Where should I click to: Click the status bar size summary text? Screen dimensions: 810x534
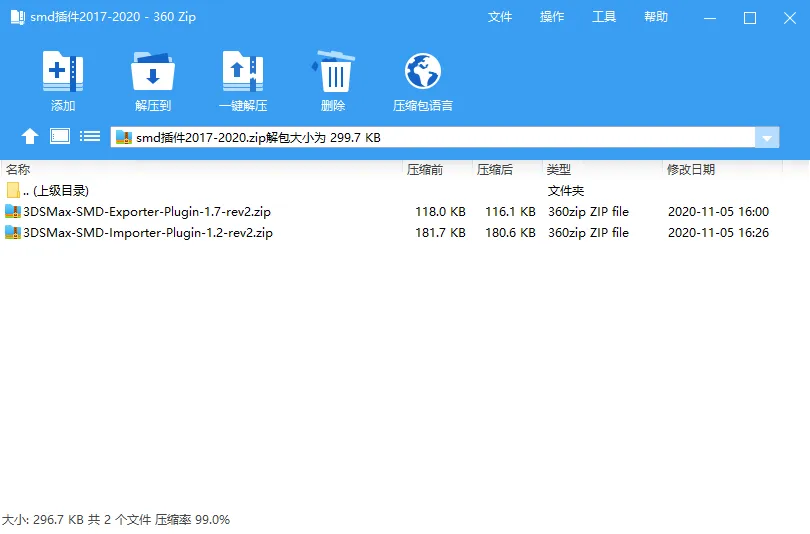[116, 520]
